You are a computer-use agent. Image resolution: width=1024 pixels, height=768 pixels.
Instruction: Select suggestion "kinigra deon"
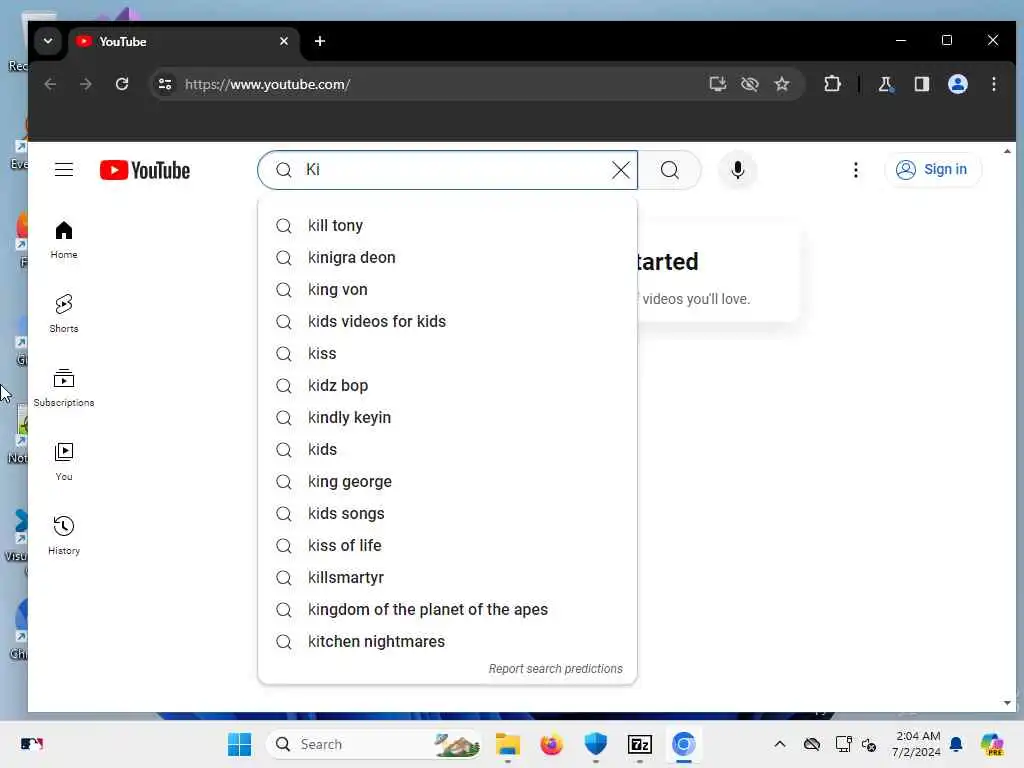tap(447, 257)
